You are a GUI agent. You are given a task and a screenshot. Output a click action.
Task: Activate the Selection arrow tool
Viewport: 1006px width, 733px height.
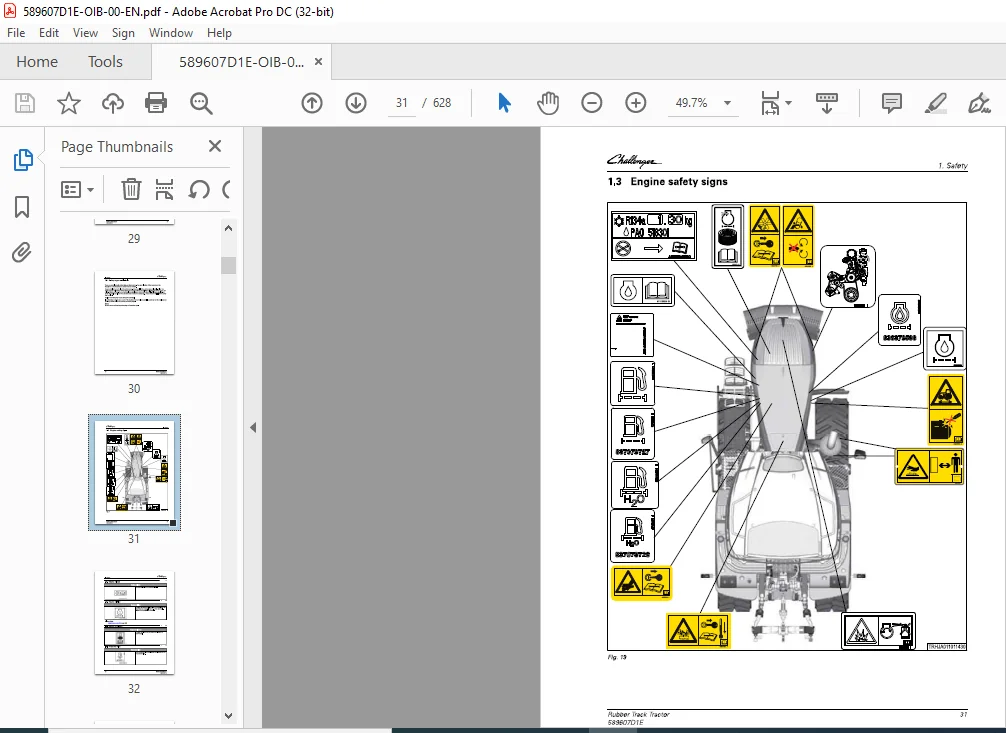[x=504, y=103]
